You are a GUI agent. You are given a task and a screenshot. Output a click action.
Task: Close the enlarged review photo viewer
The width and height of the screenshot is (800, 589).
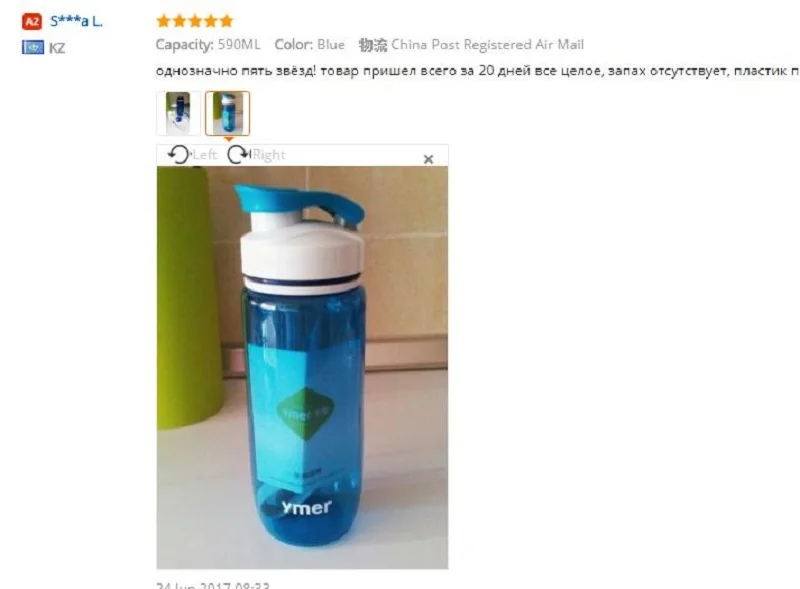(429, 159)
